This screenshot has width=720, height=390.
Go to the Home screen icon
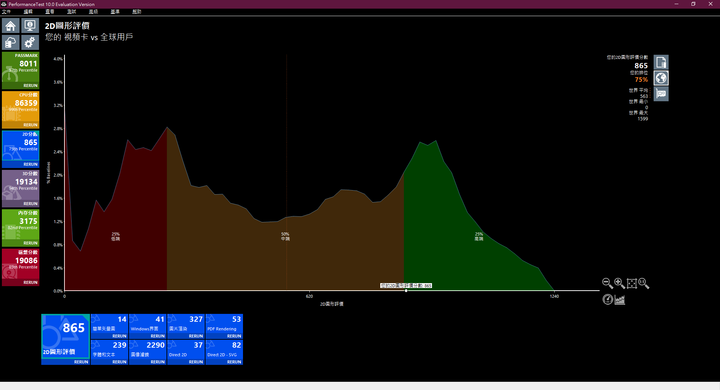pos(11,26)
